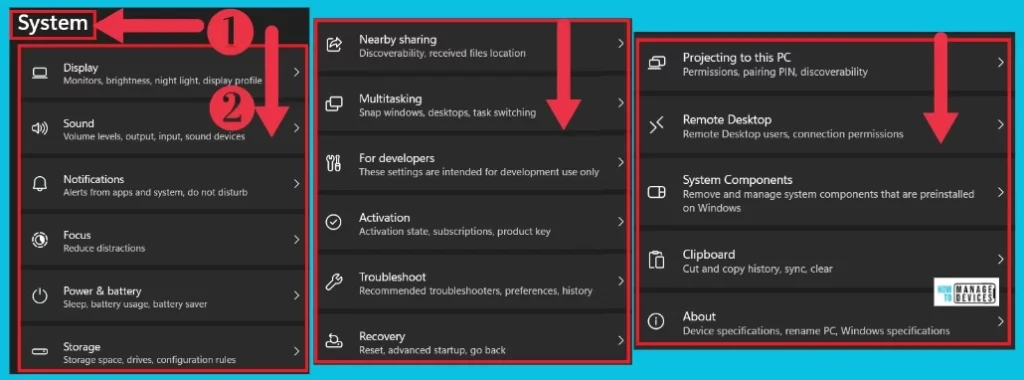Select Multitasking title
The height and width of the screenshot is (380, 1024).
390,99
